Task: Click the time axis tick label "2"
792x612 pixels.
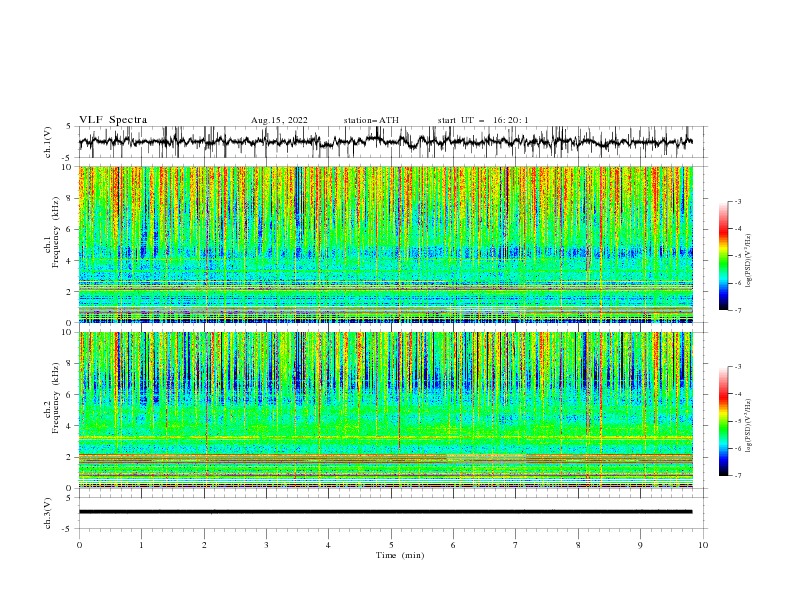Action: pos(204,545)
